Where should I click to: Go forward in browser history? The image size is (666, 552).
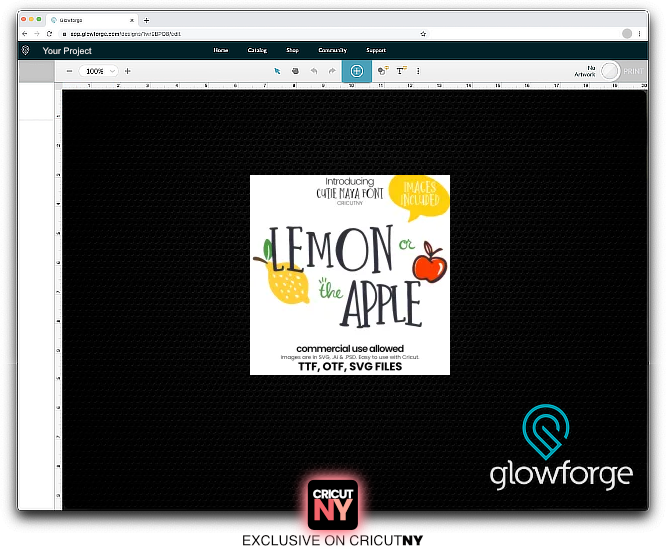click(x=37, y=34)
